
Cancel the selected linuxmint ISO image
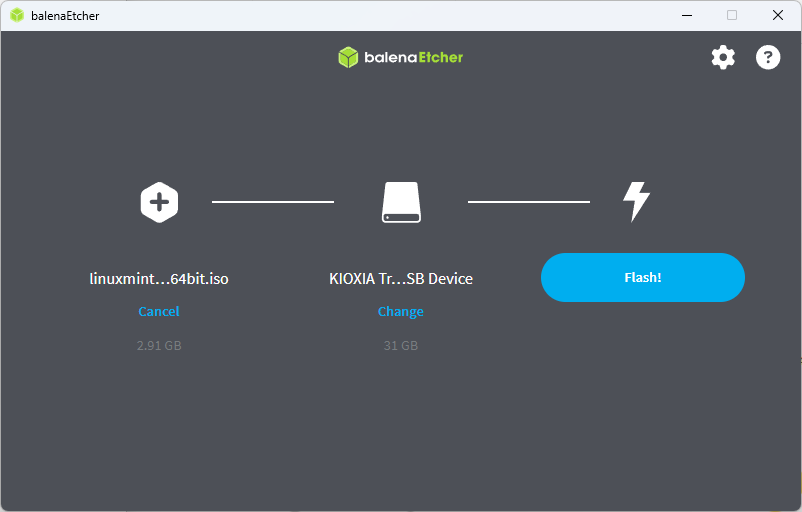(x=159, y=311)
